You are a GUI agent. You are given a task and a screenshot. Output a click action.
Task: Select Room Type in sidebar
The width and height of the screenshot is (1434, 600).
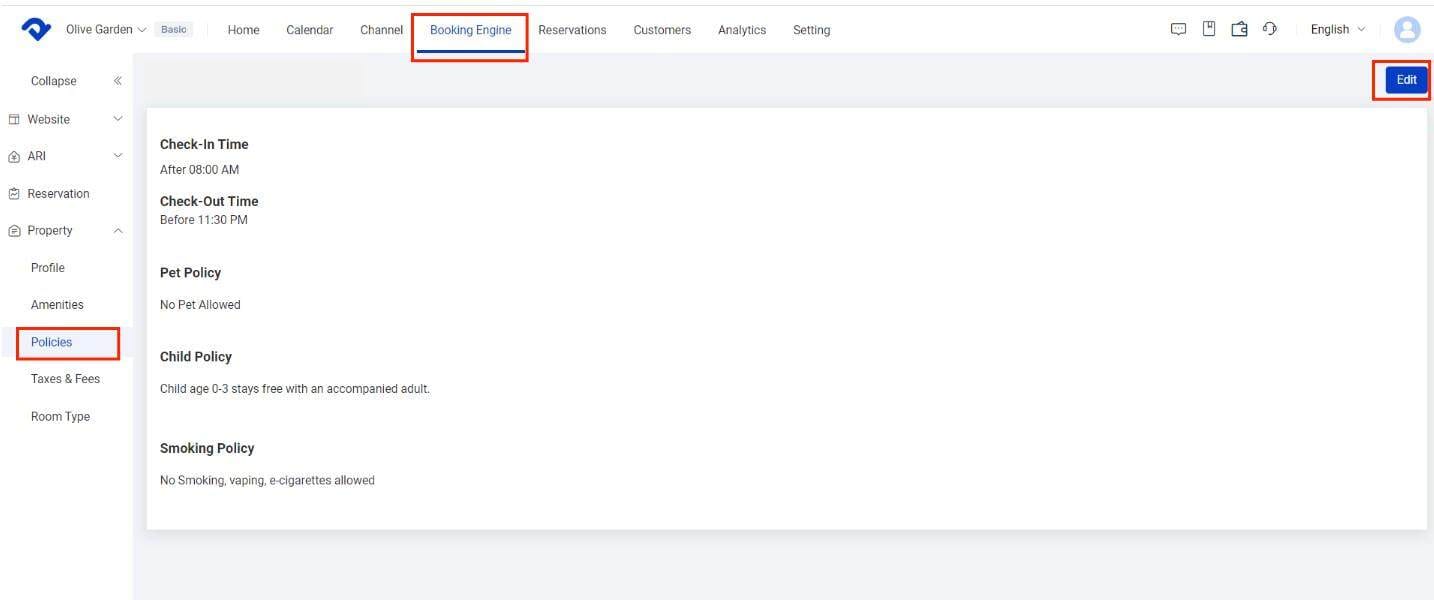coord(60,417)
